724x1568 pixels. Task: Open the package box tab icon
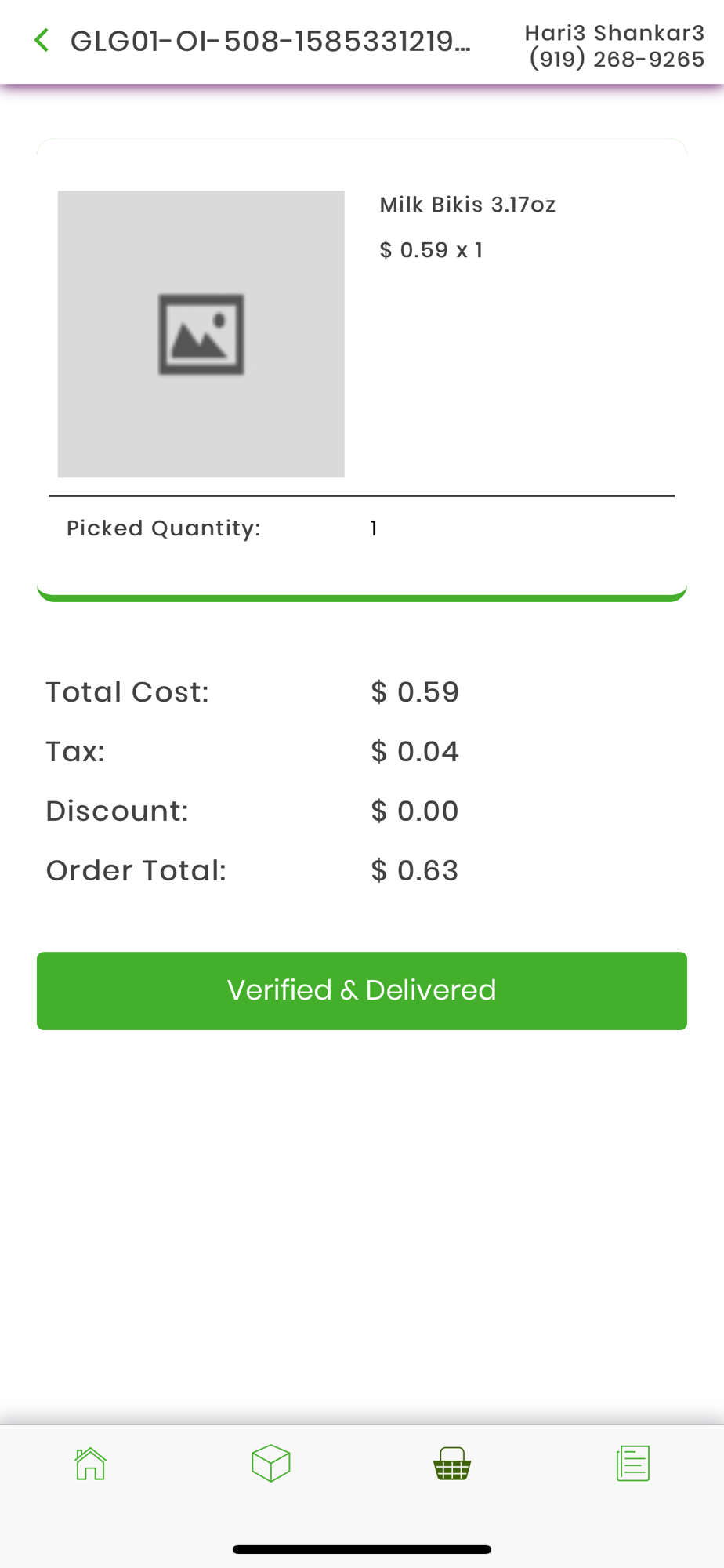(x=271, y=1463)
